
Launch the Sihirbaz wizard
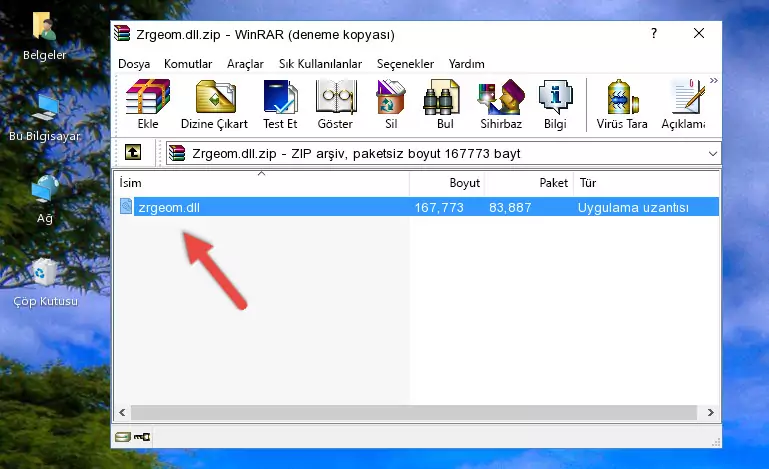tap(501, 104)
